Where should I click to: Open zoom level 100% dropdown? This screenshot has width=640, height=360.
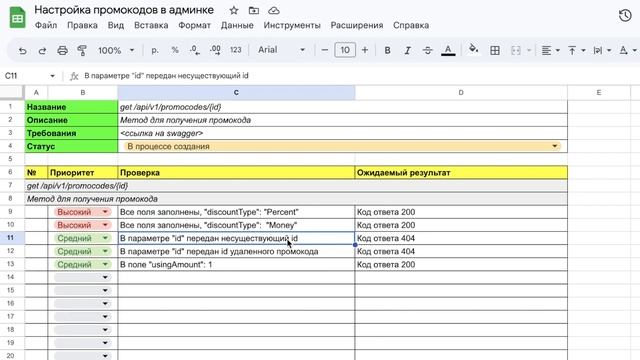[x=116, y=50]
